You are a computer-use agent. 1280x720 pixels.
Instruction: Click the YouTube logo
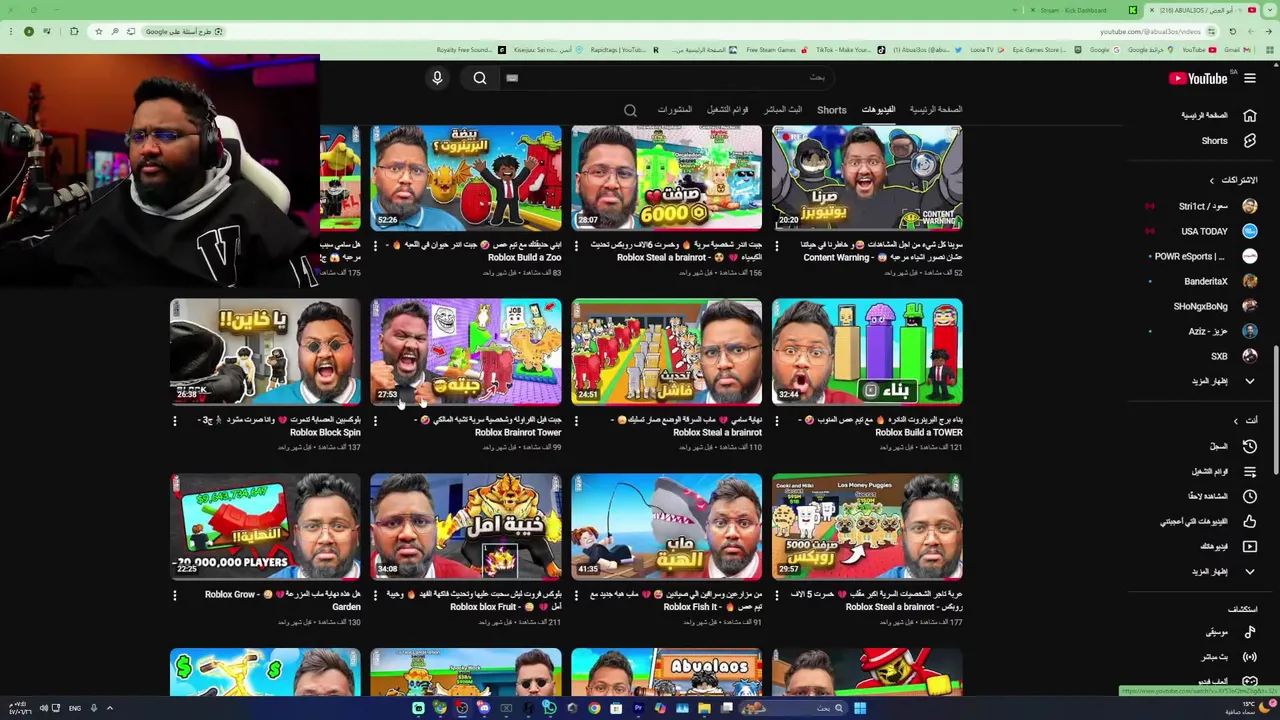(1198, 78)
